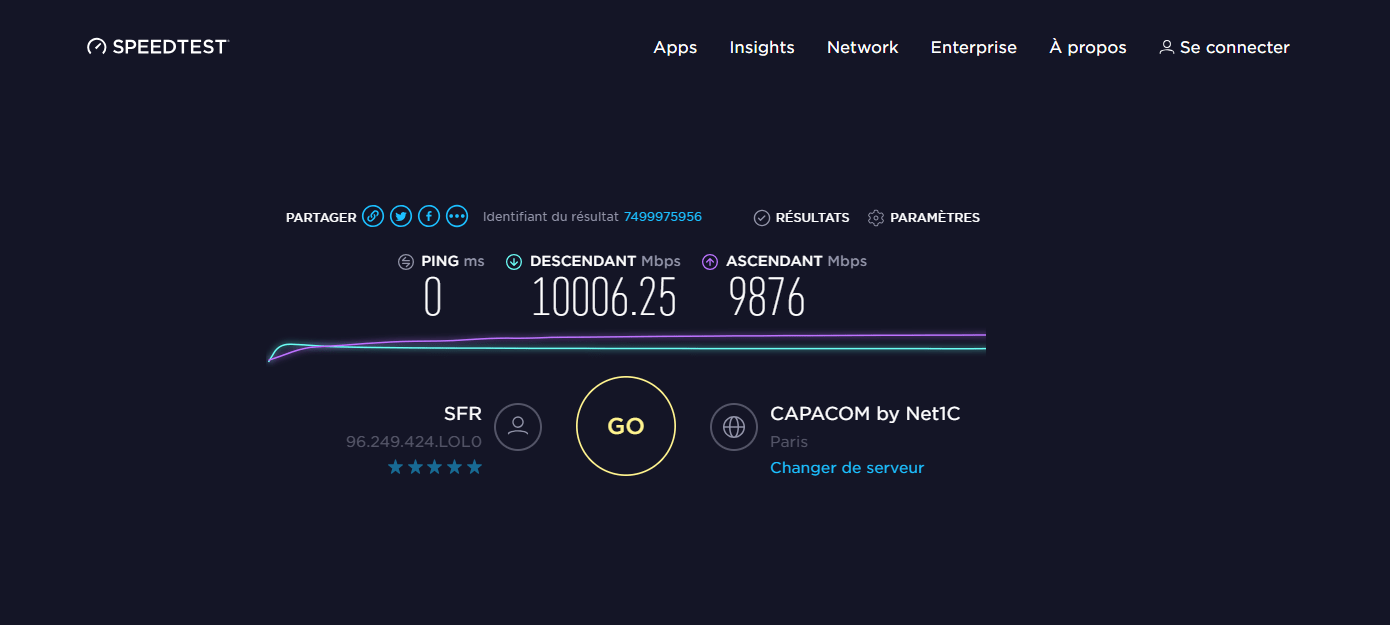
Task: Click the Speedtest logo
Action: coord(158,46)
